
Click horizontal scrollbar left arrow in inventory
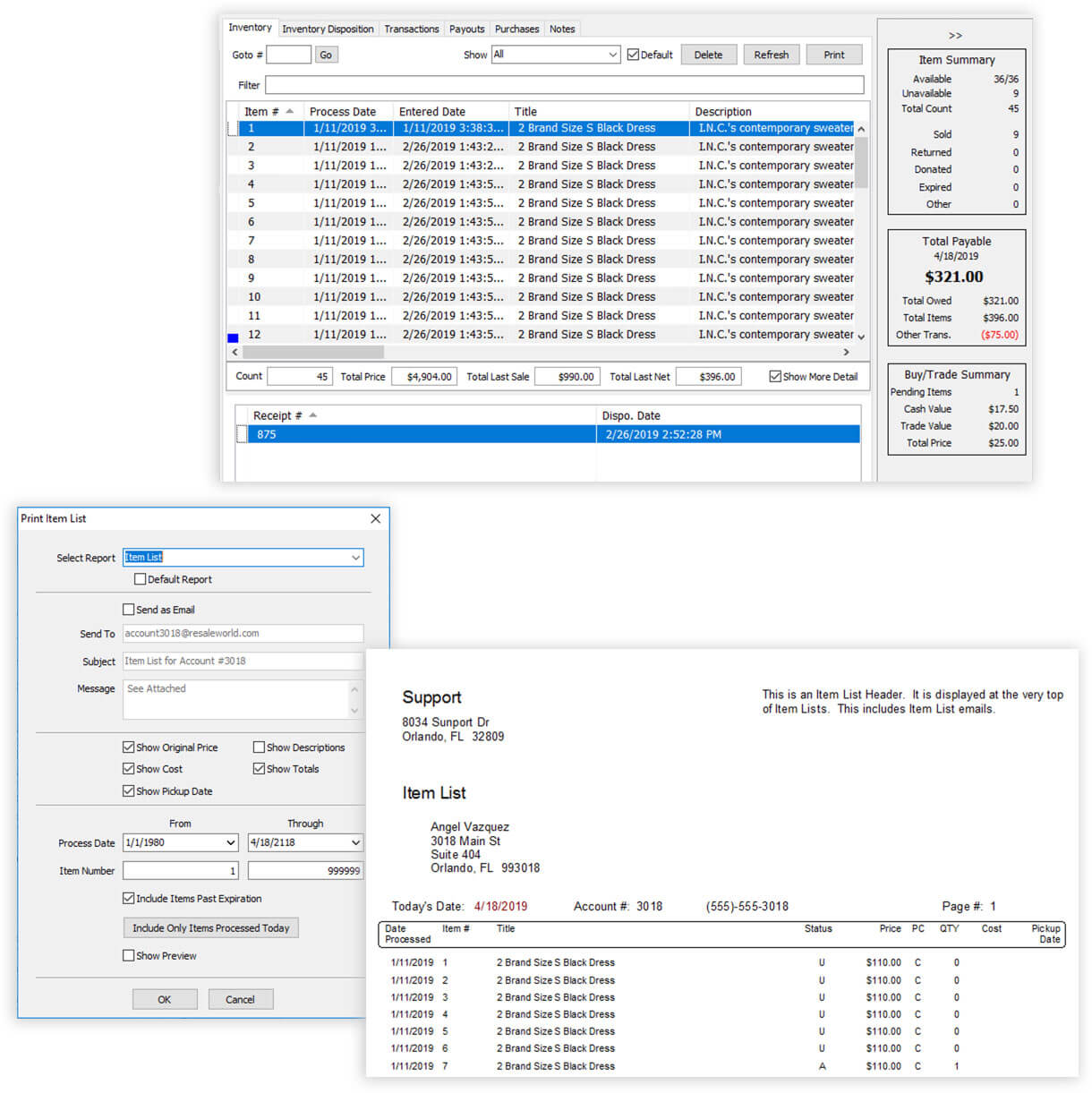tap(235, 353)
